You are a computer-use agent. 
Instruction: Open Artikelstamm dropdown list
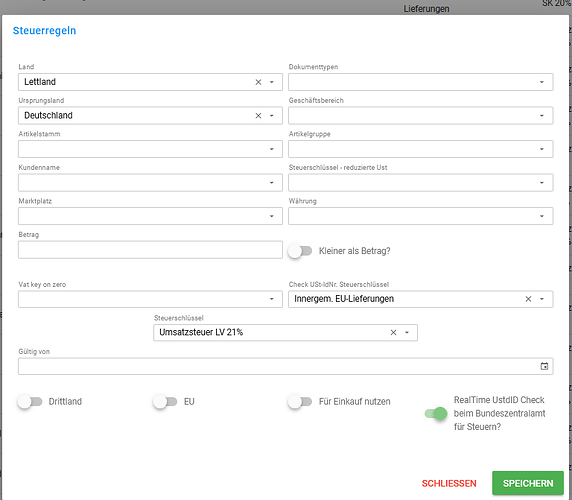[271, 149]
